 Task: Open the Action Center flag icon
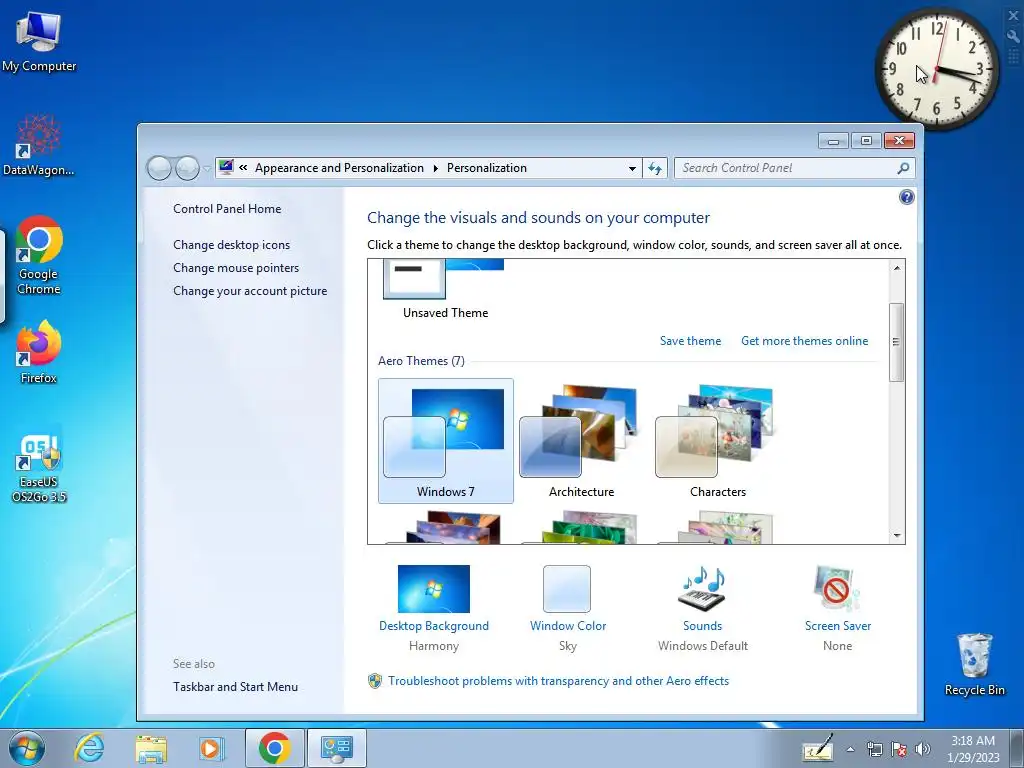click(x=899, y=750)
